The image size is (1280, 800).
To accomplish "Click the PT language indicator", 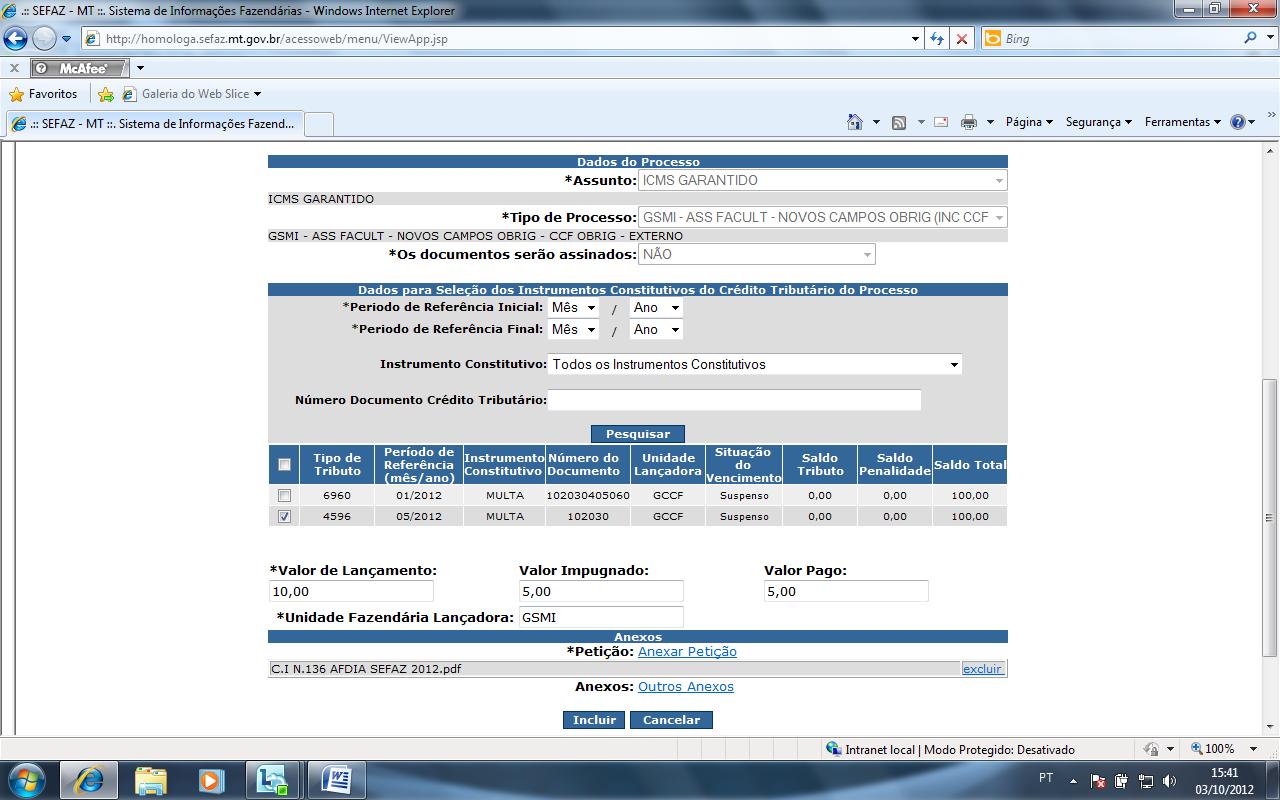I will 1046,777.
